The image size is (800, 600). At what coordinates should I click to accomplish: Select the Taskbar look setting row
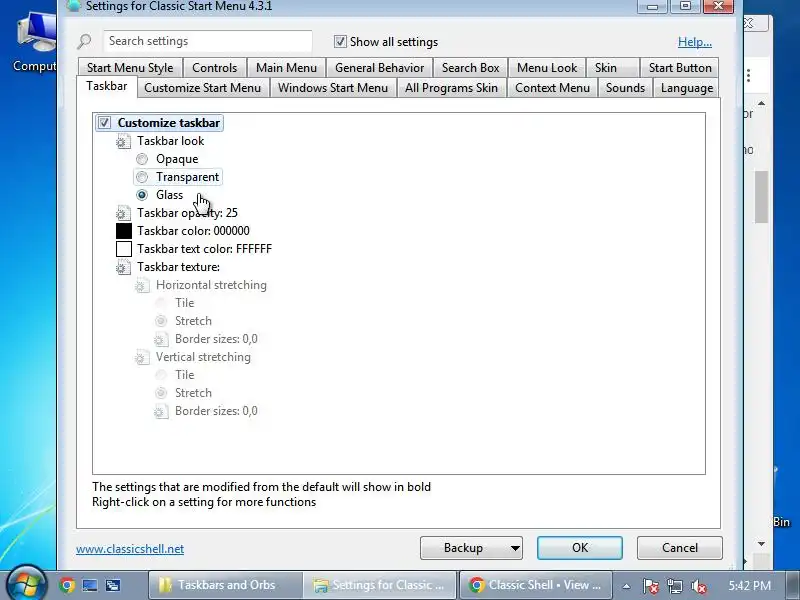pos(170,141)
